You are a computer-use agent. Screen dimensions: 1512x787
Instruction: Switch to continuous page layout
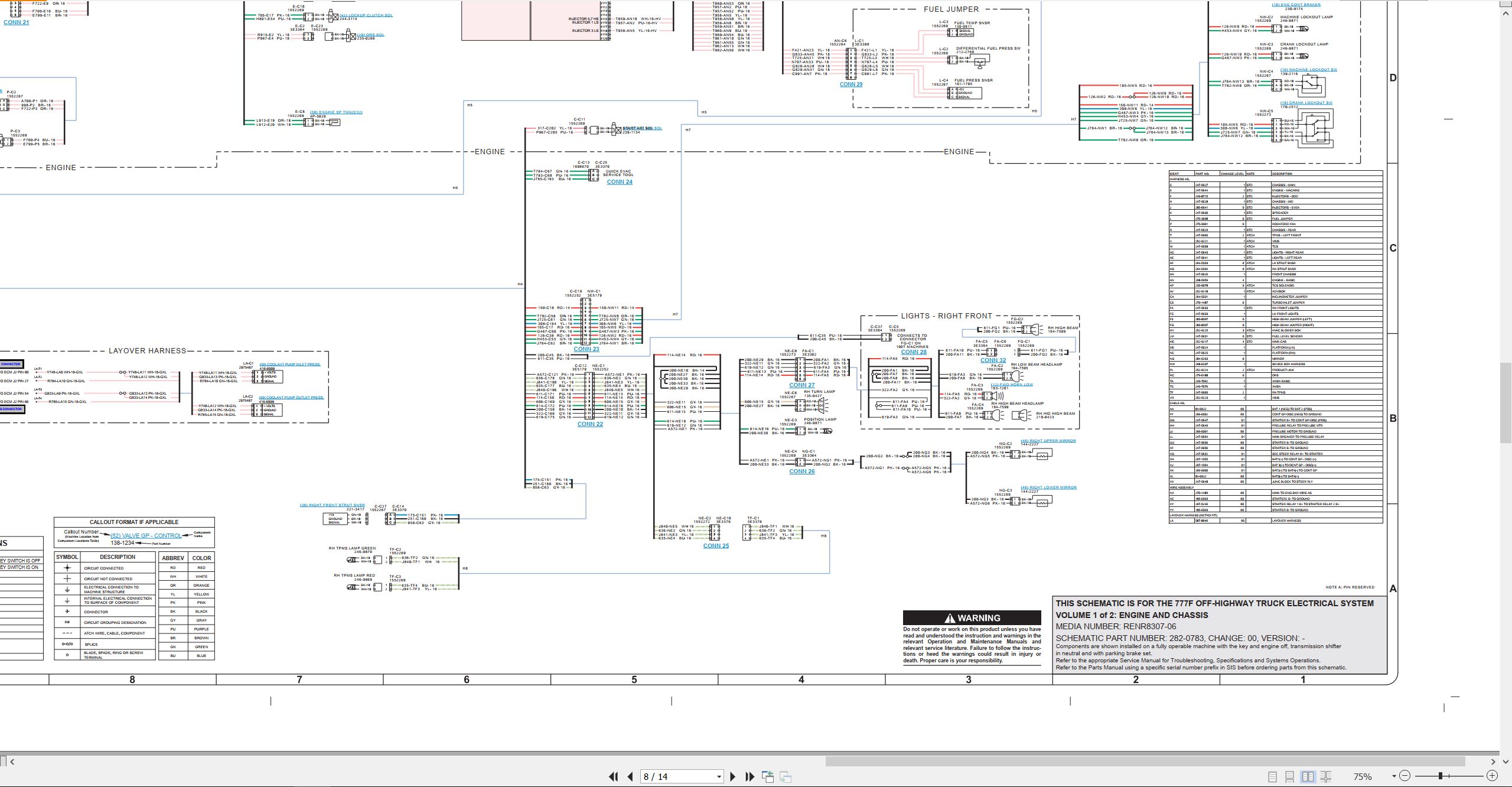[1290, 777]
